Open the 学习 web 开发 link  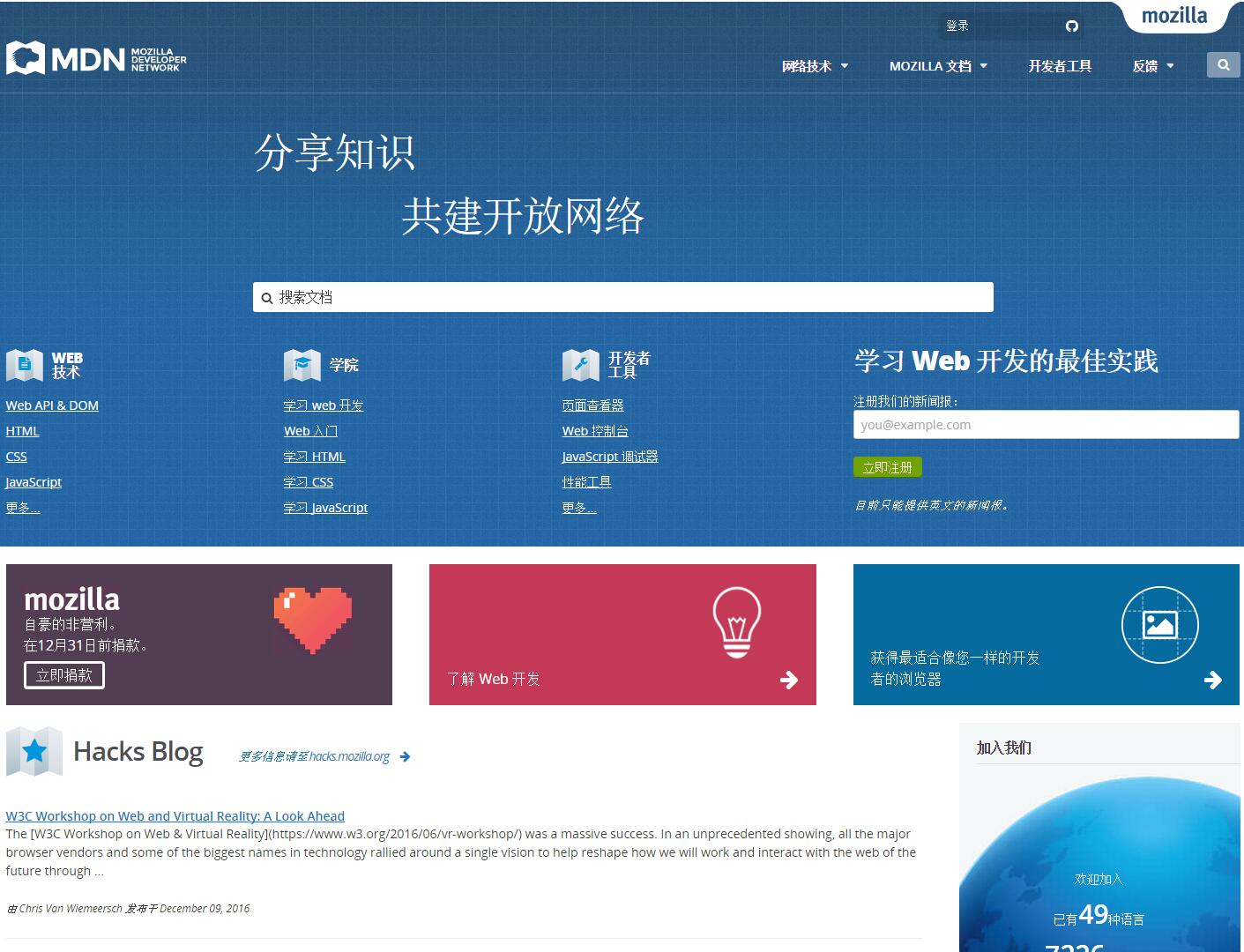coord(324,405)
